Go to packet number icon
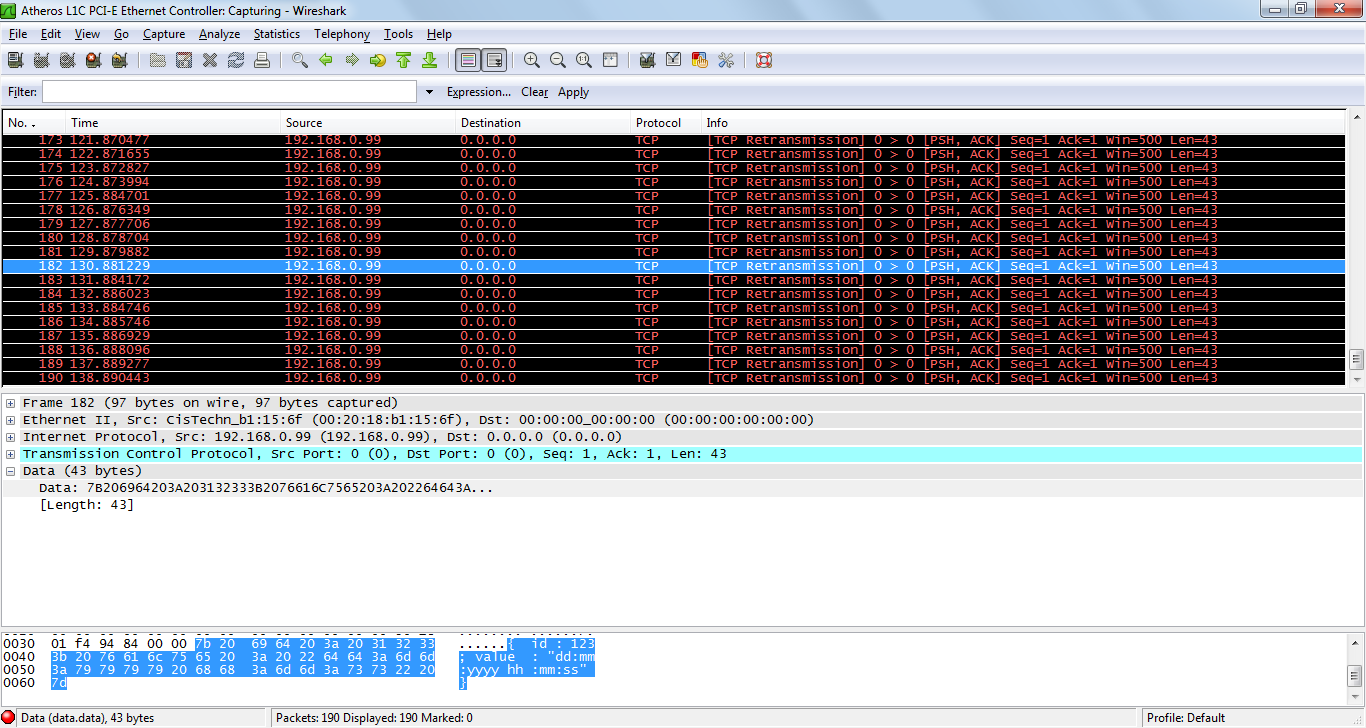 378,60
